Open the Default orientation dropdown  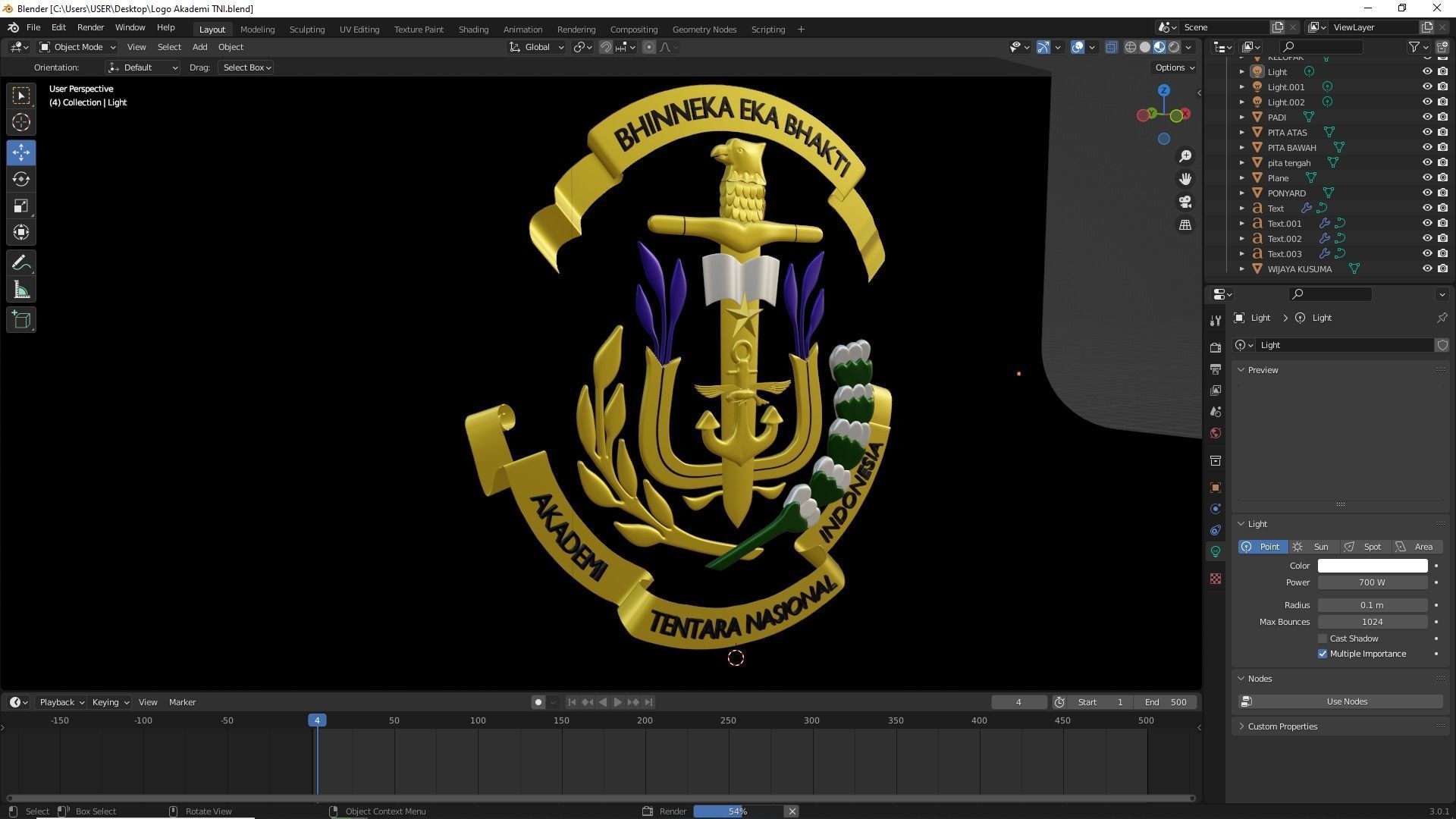tap(143, 67)
